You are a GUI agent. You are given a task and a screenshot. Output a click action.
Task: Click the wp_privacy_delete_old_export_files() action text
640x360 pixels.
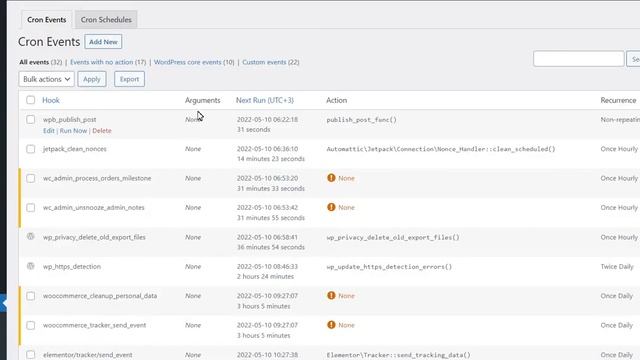pos(393,237)
